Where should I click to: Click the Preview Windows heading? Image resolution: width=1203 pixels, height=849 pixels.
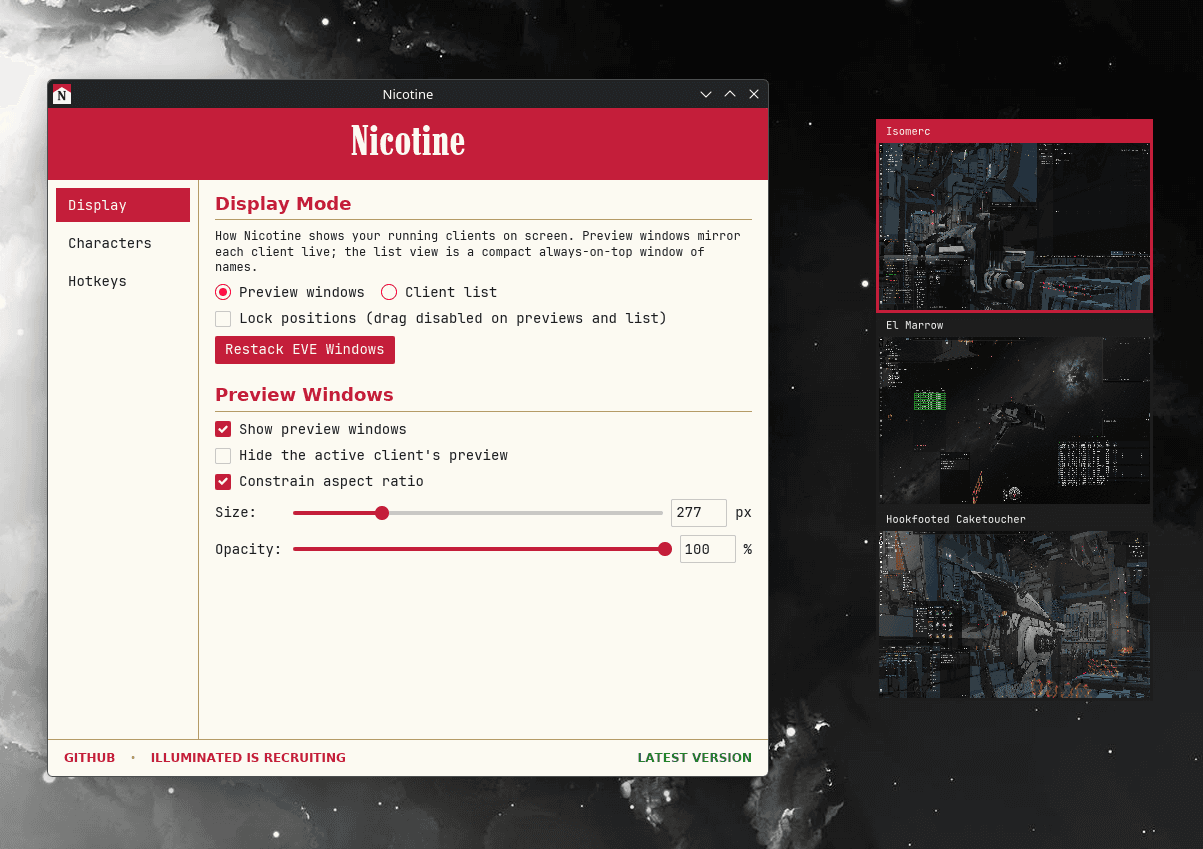tap(304, 395)
